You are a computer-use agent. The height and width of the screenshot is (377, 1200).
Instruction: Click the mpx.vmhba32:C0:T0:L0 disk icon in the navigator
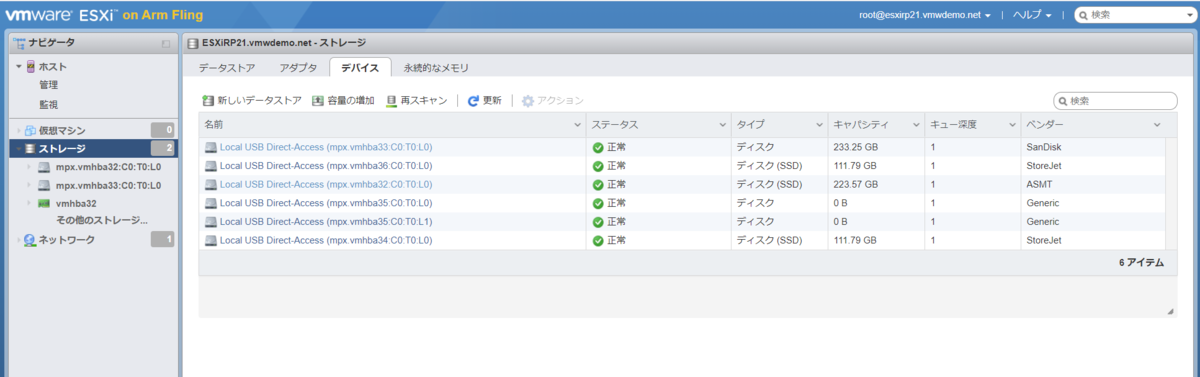coord(44,167)
